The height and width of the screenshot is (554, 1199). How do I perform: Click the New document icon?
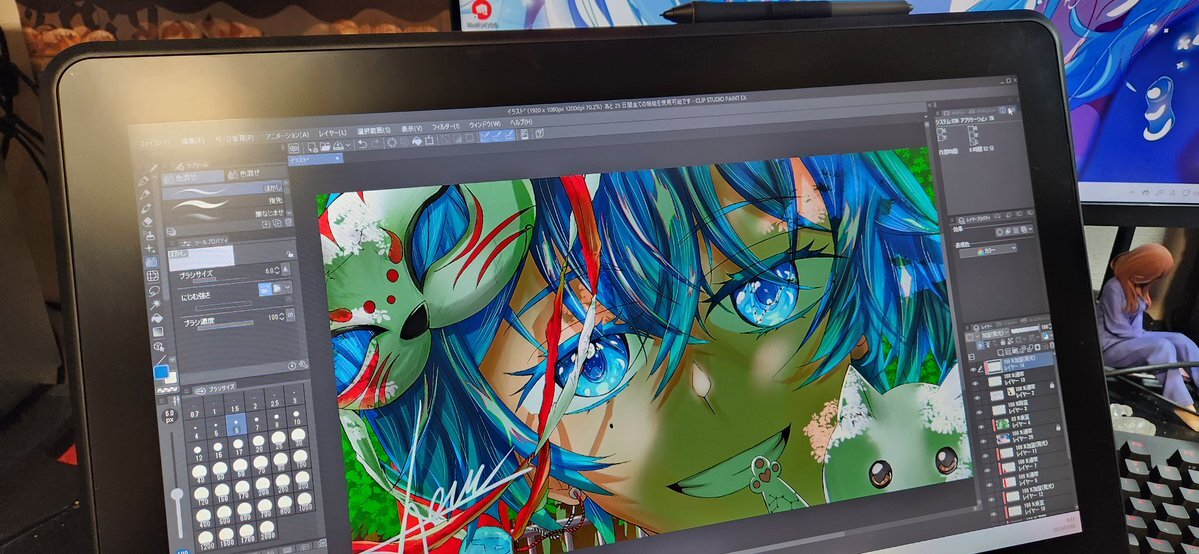(313, 147)
